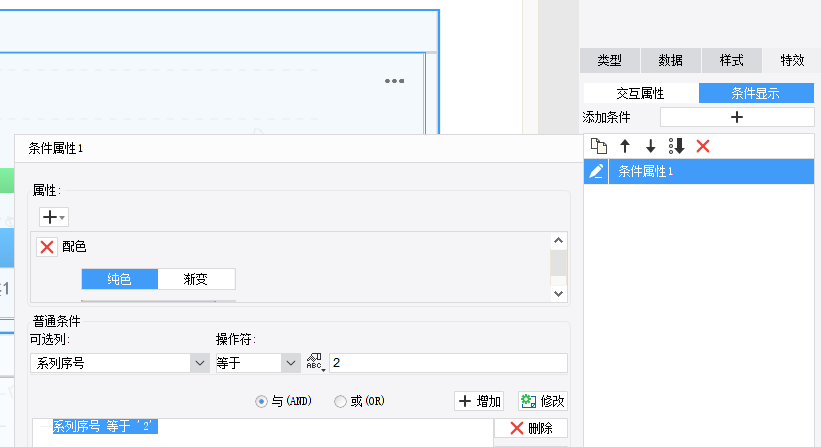Click the 修改 button
821x447 pixels.
(542, 401)
